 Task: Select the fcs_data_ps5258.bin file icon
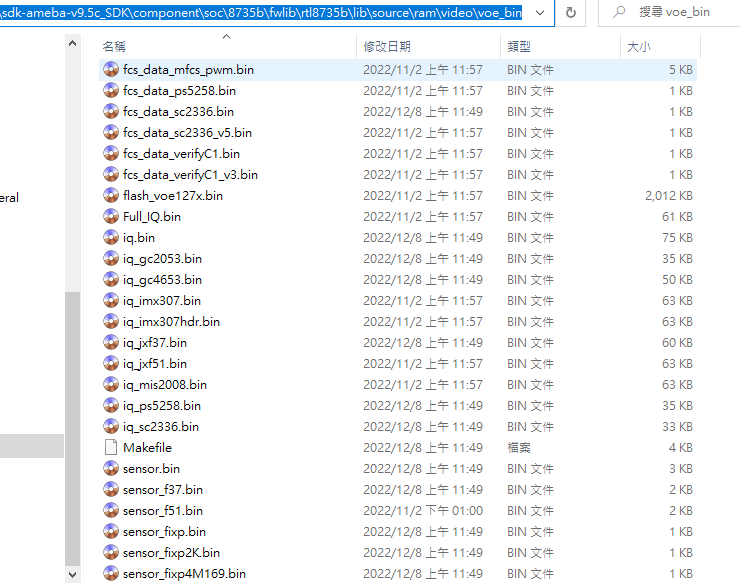click(x=111, y=91)
